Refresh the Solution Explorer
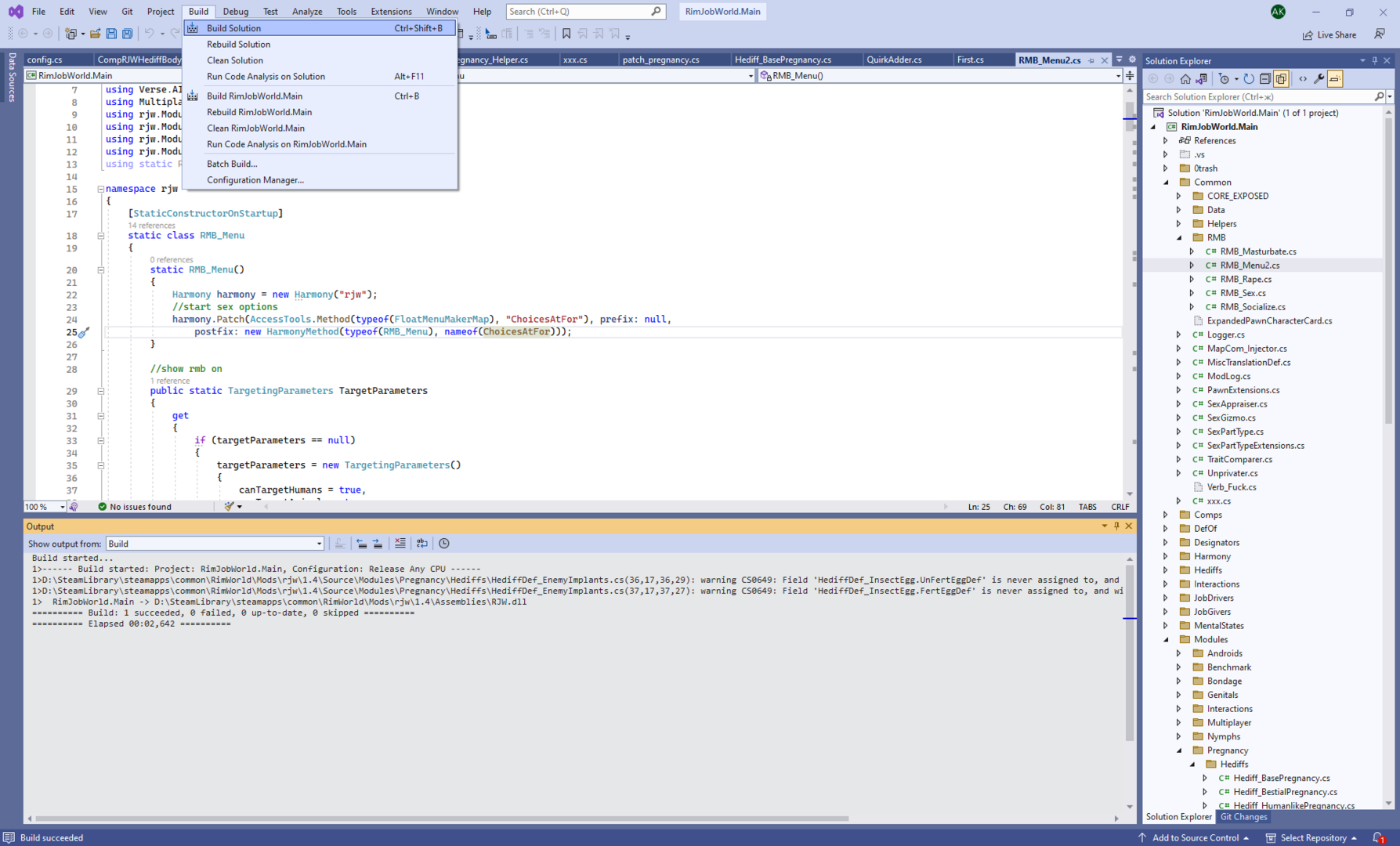 coord(1249,79)
